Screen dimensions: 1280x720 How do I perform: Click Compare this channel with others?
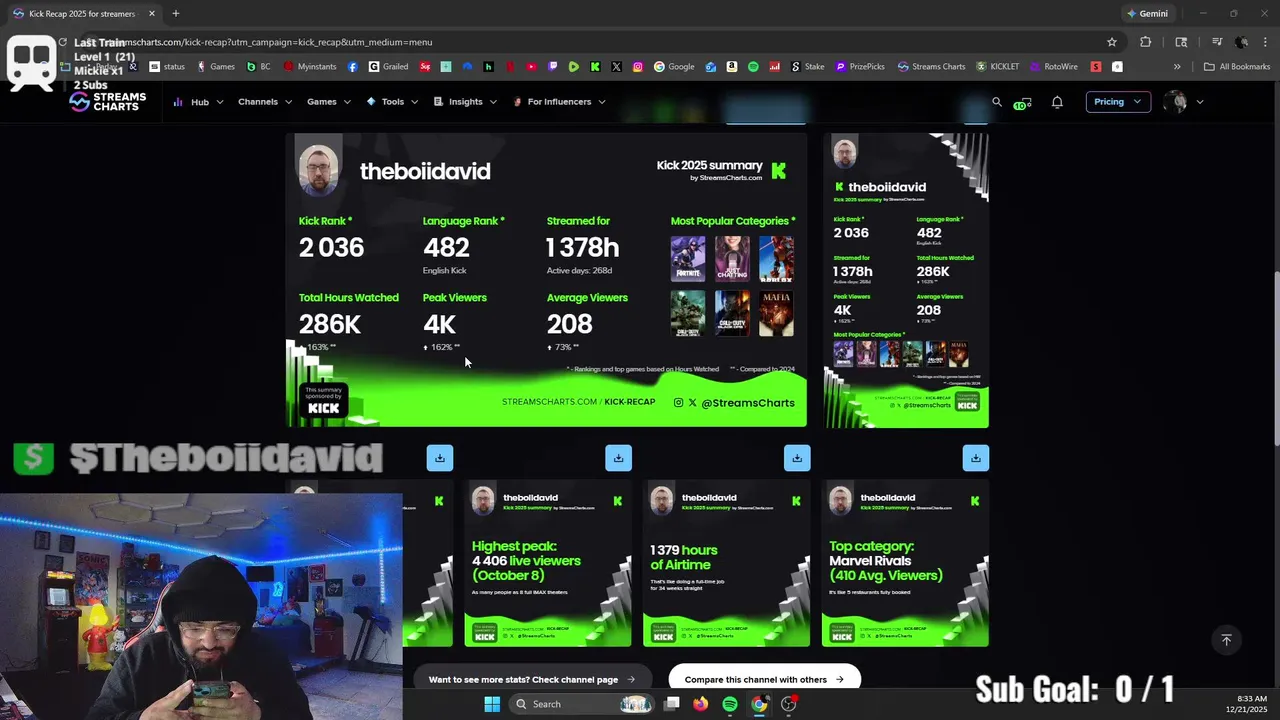pos(764,679)
